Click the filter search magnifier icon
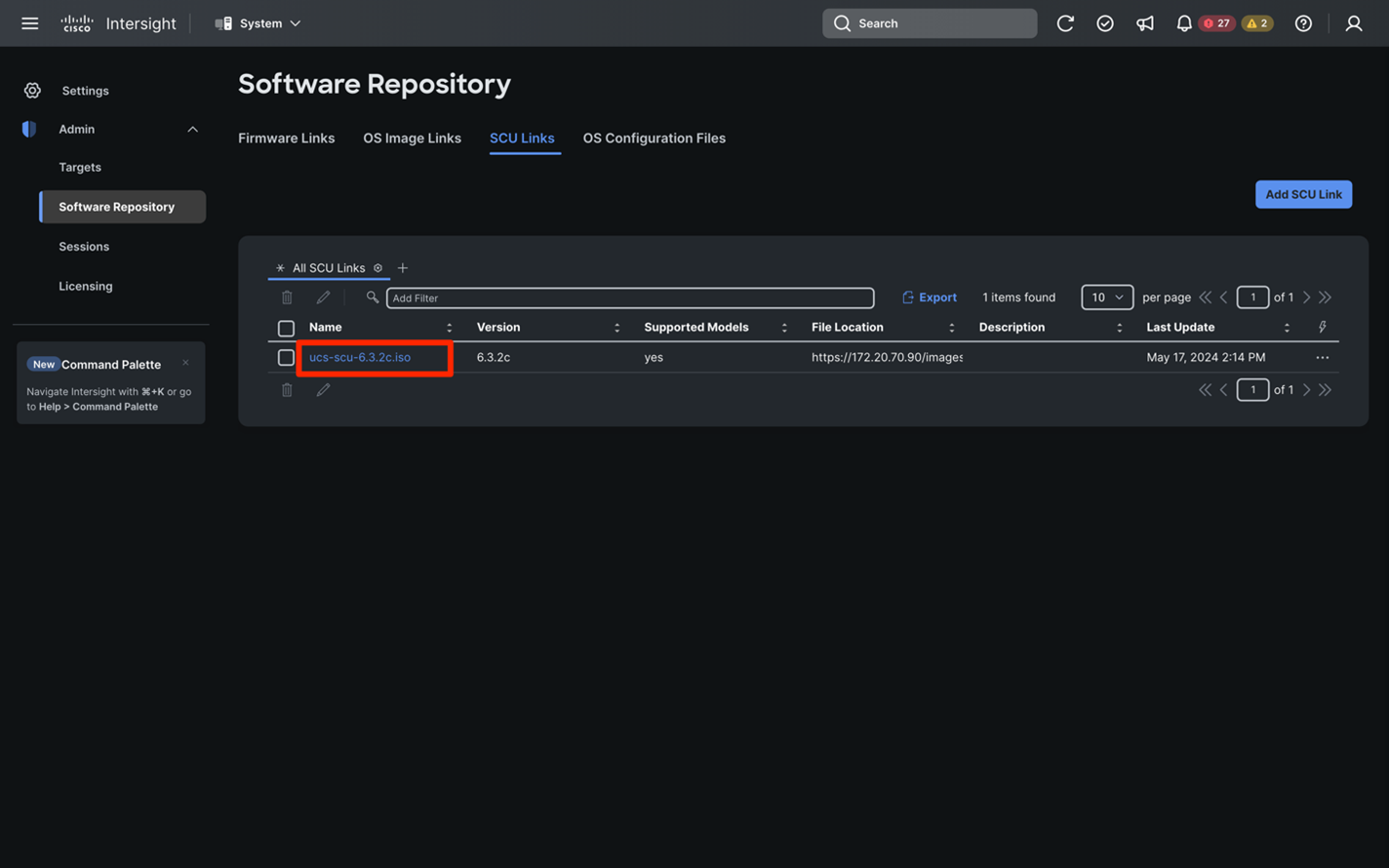Image resolution: width=1389 pixels, height=868 pixels. [372, 297]
